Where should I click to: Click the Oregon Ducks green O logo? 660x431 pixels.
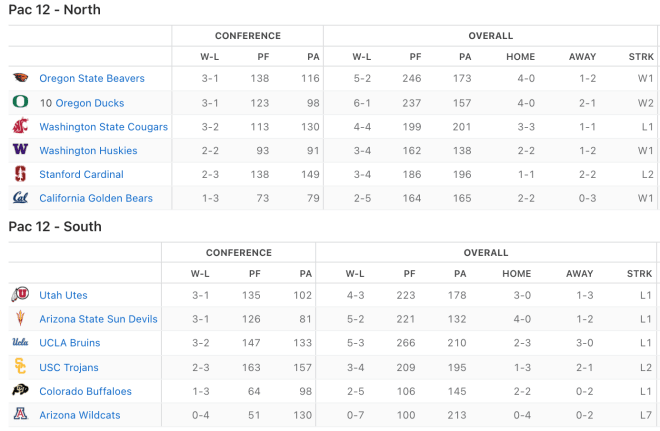point(20,102)
